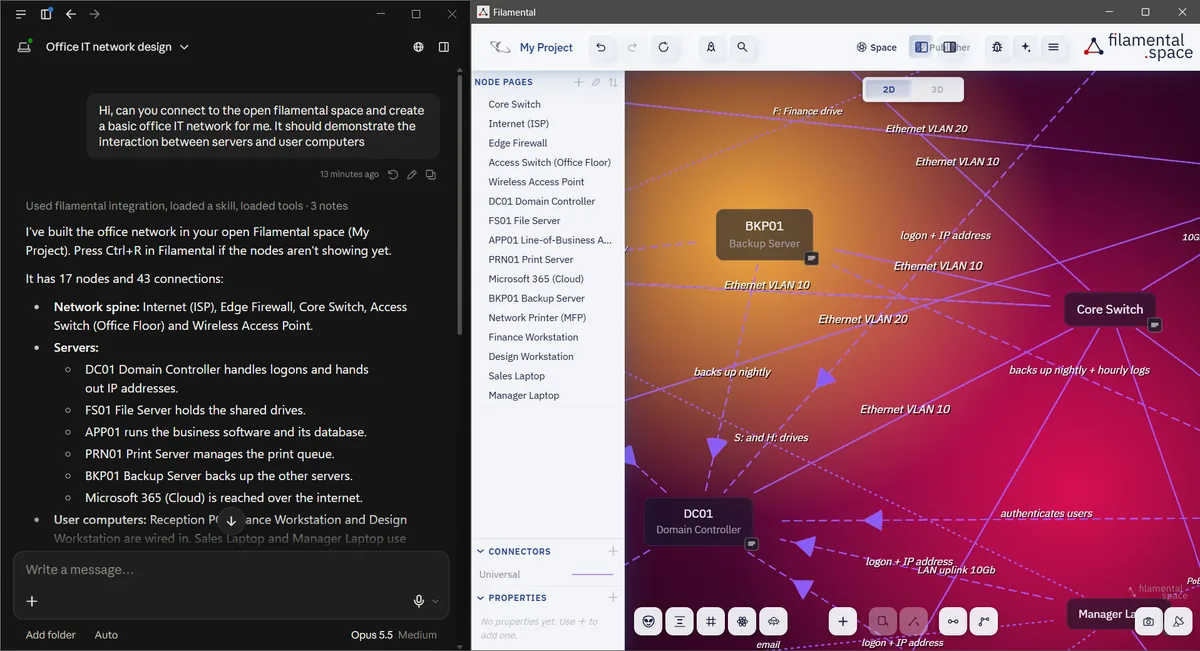
Task: Click the hash grid icon on canvas toolbar
Action: coord(711,621)
